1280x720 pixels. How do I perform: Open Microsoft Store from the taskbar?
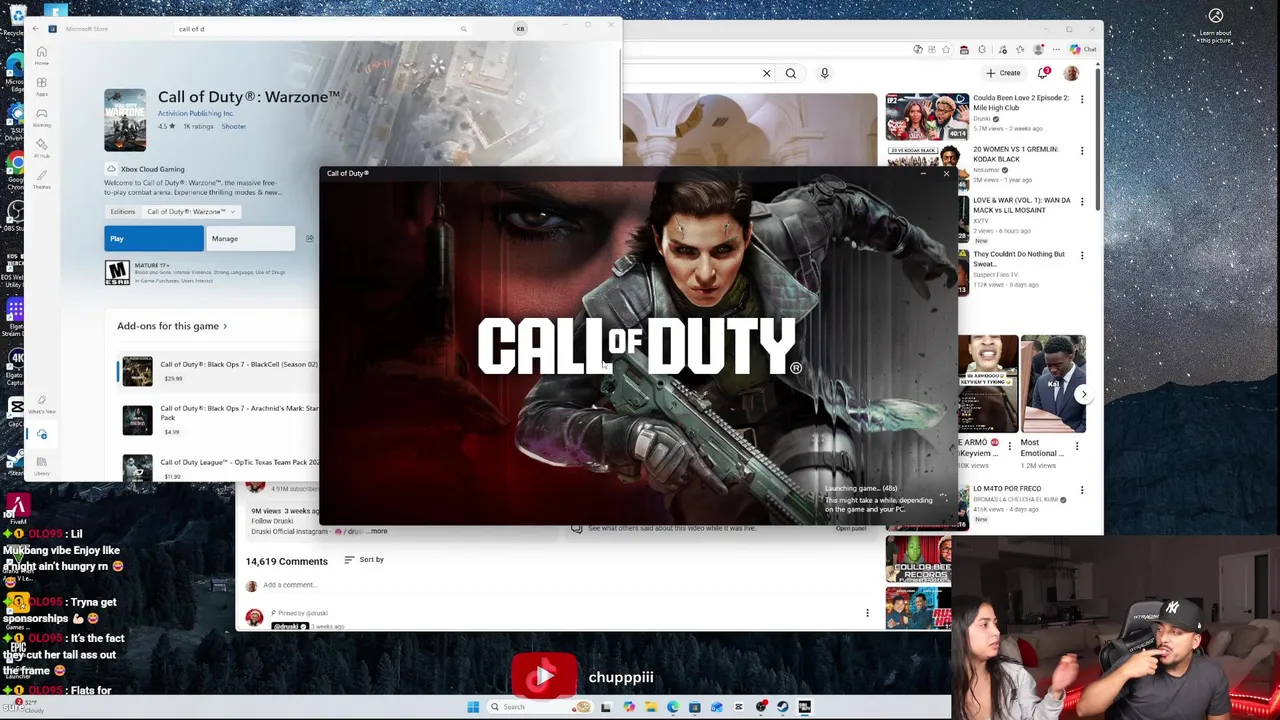(695, 707)
